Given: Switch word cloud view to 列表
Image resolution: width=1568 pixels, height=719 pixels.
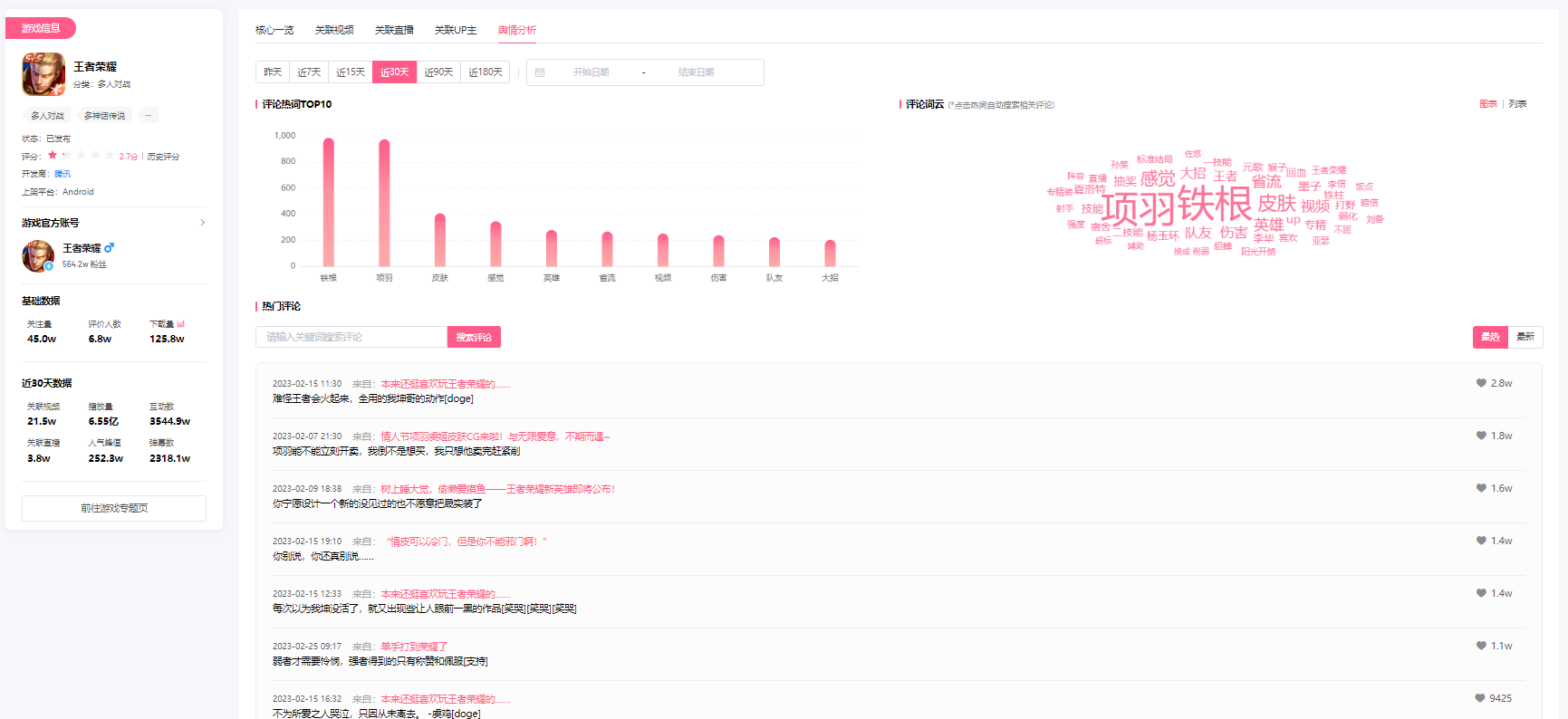Looking at the screenshot, I should click(1517, 104).
